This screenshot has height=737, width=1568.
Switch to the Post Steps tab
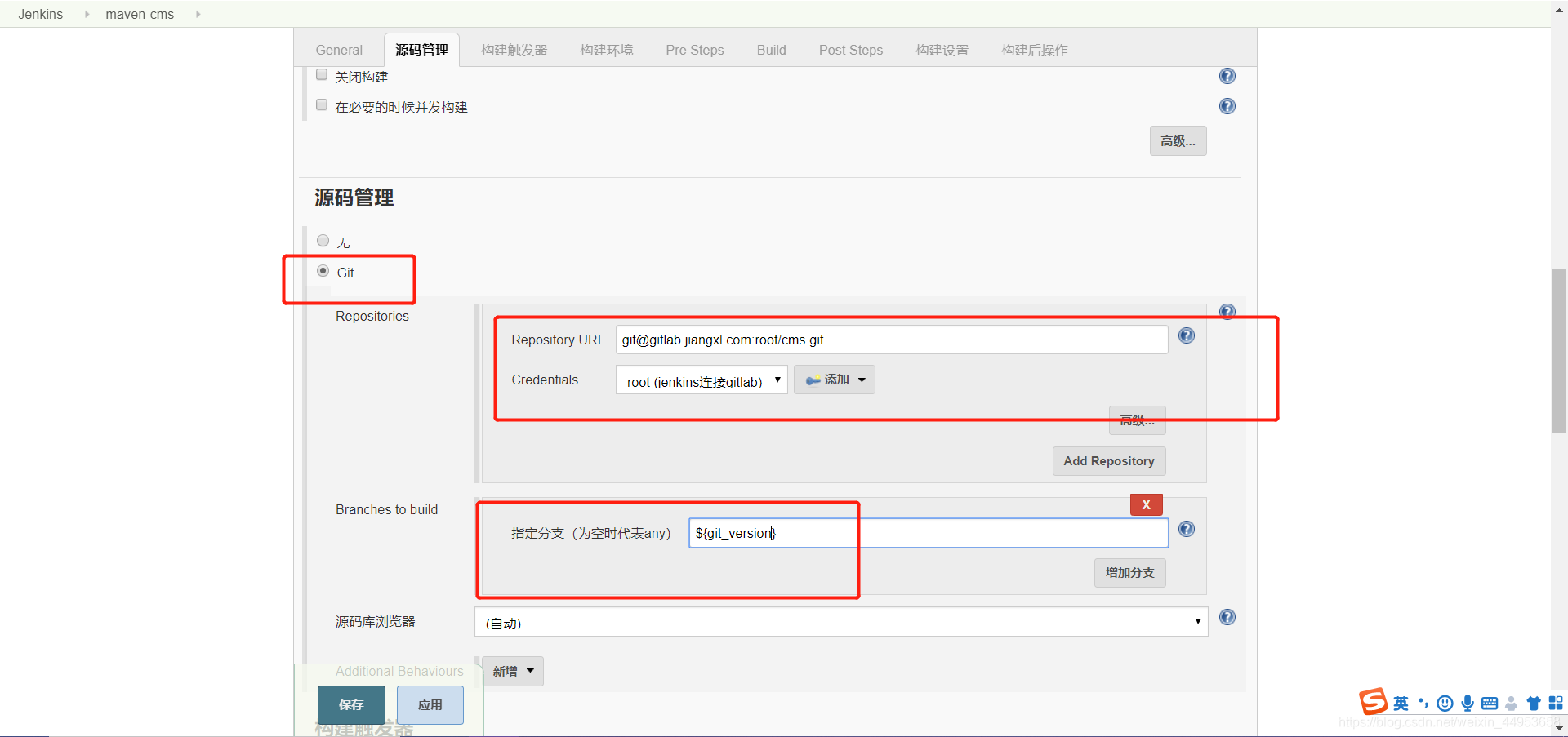tap(851, 50)
